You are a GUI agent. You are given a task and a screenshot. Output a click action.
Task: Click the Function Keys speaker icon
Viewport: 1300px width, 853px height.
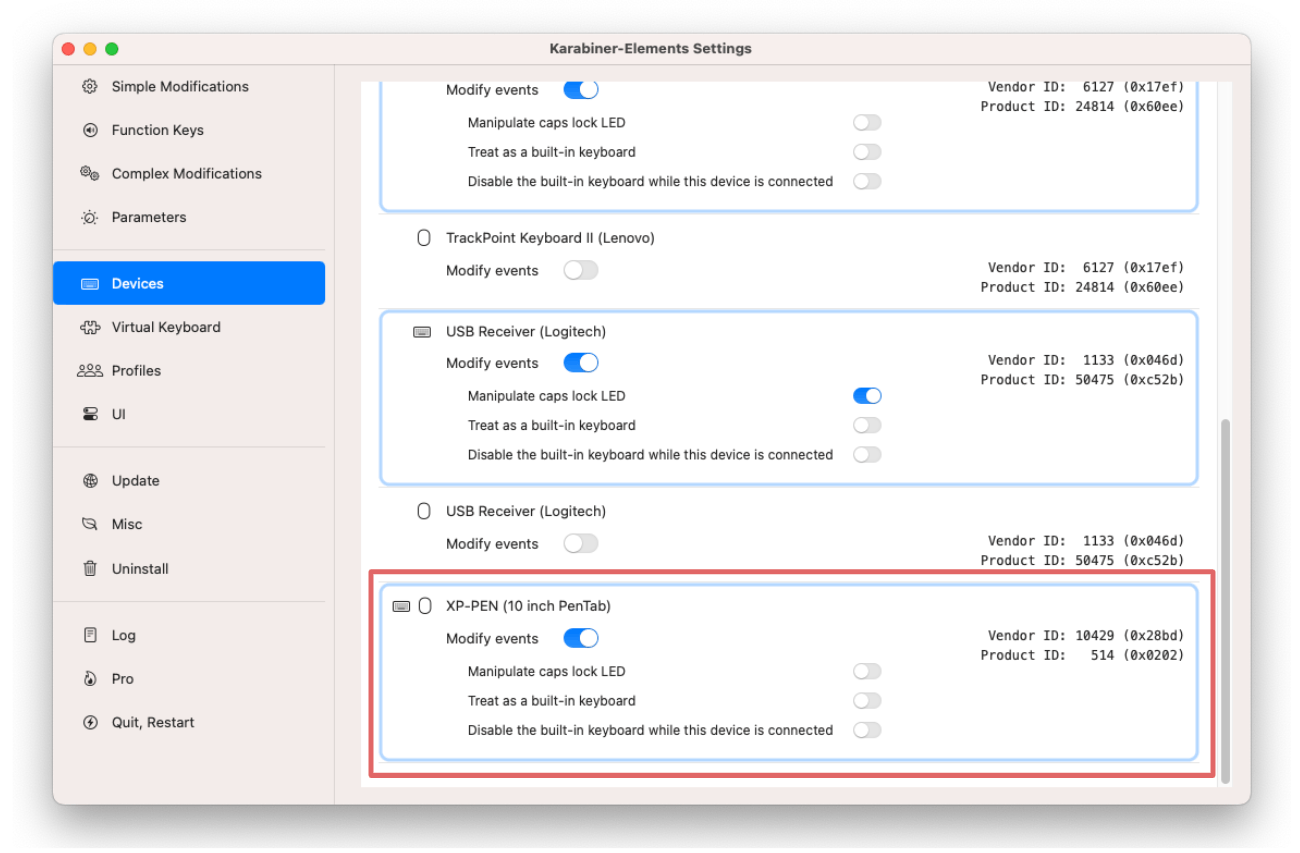pyautogui.click(x=90, y=130)
